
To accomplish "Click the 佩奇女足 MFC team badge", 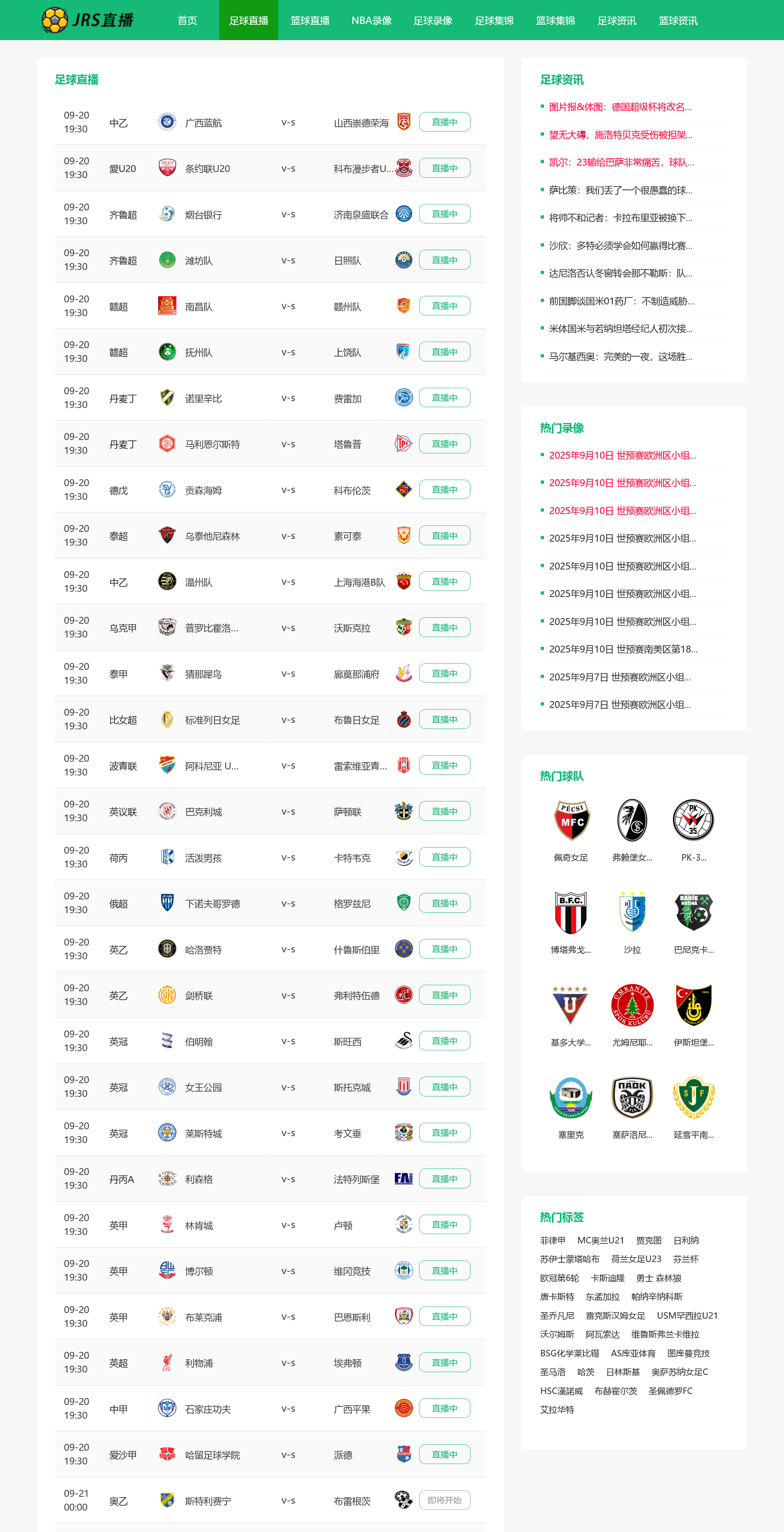I will [x=571, y=821].
